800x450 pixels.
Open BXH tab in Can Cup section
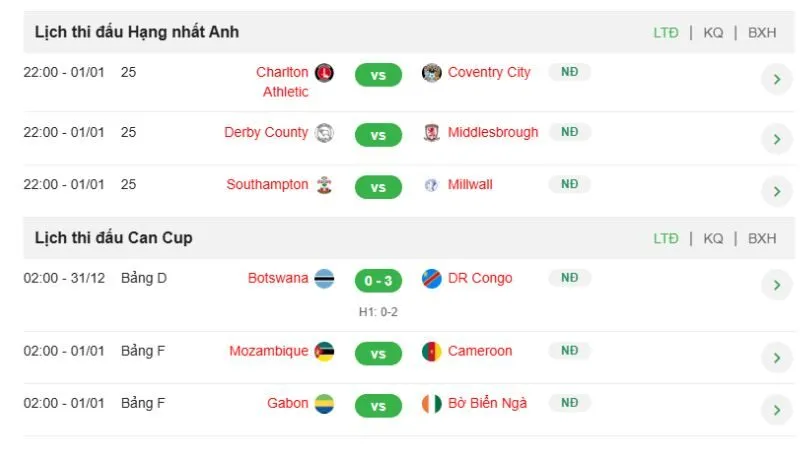click(762, 239)
